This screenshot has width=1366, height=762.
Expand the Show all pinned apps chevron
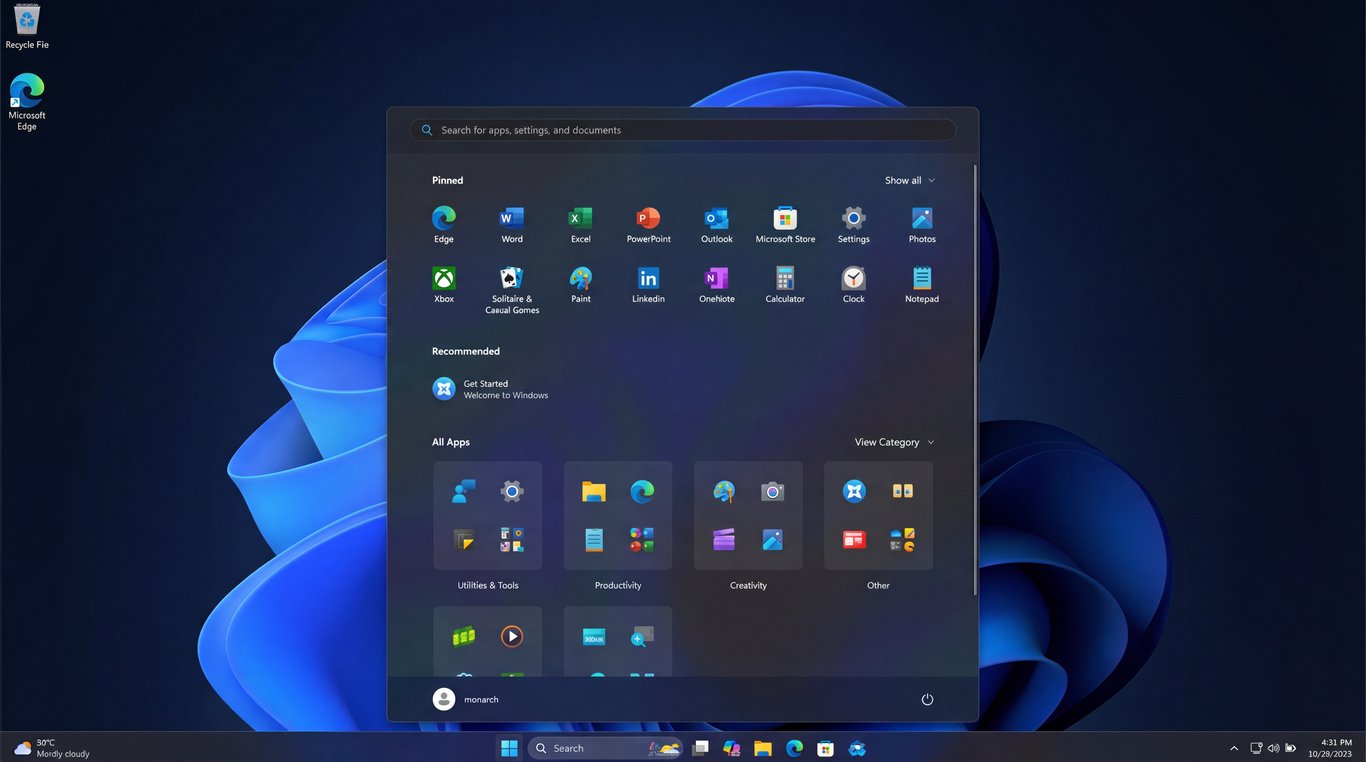[908, 180]
